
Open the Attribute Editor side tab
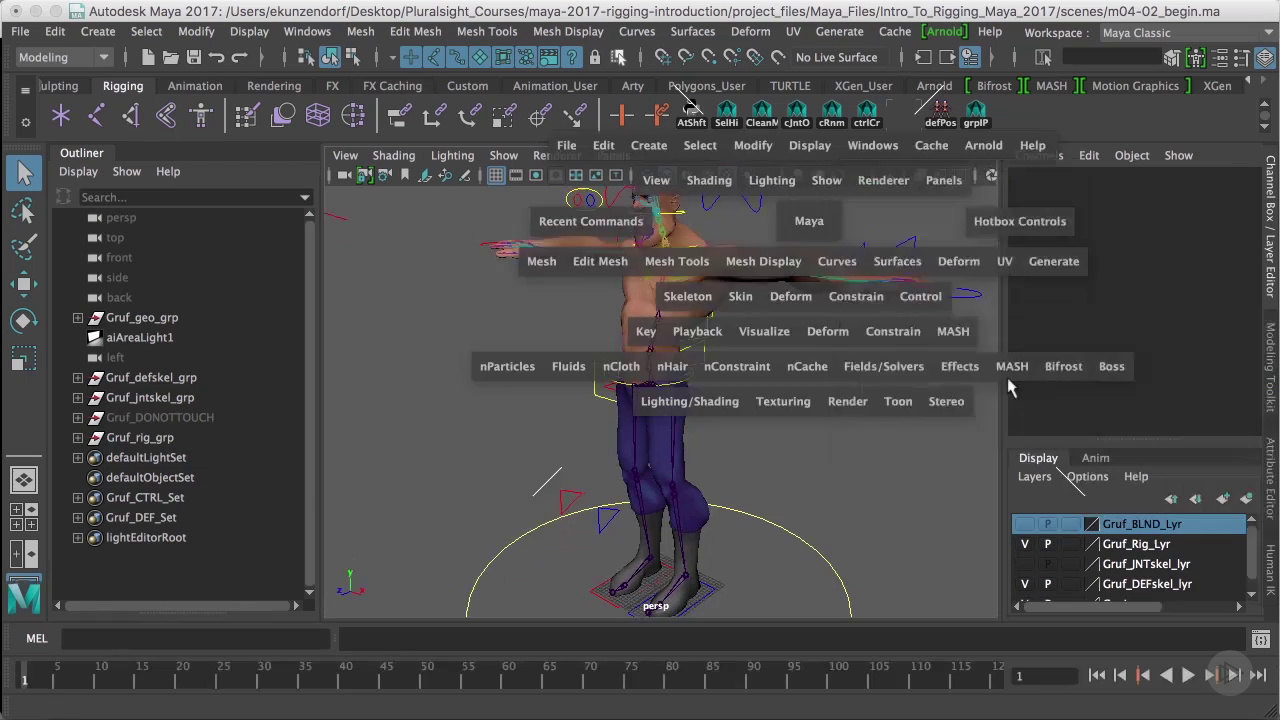1271,476
